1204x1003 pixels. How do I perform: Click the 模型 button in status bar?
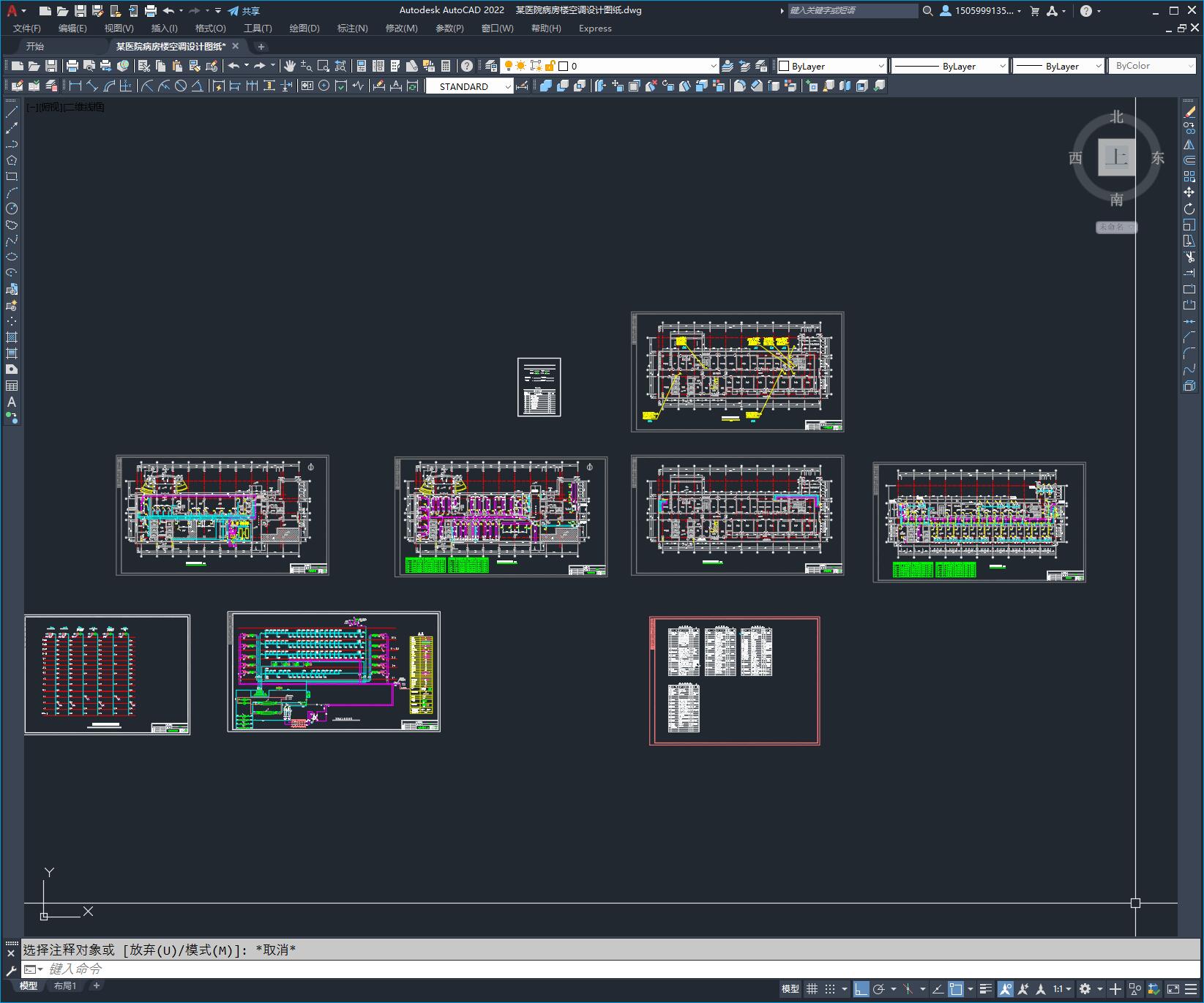pyautogui.click(x=790, y=989)
